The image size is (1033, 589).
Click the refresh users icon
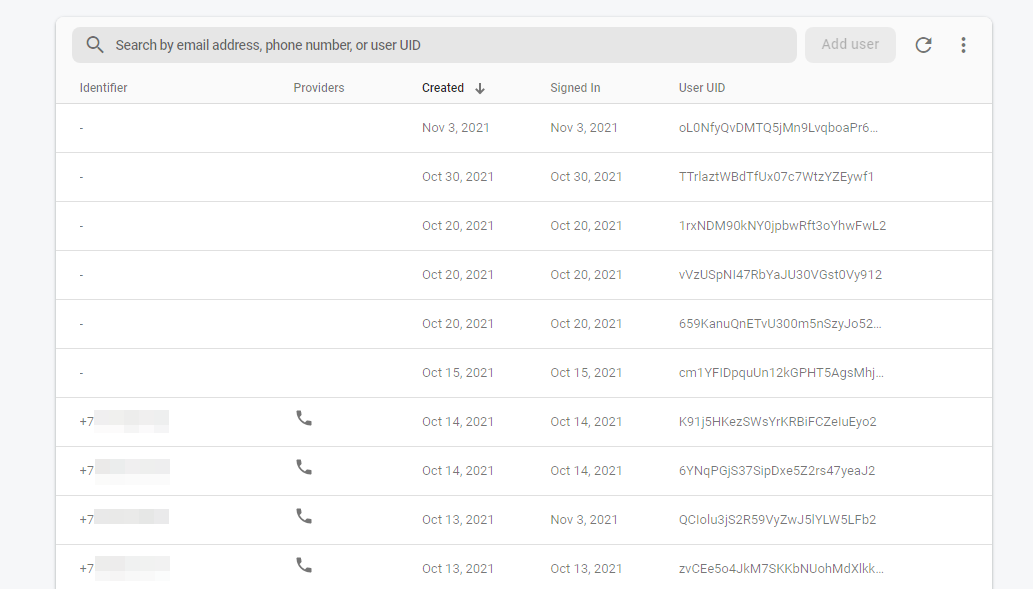tap(923, 45)
